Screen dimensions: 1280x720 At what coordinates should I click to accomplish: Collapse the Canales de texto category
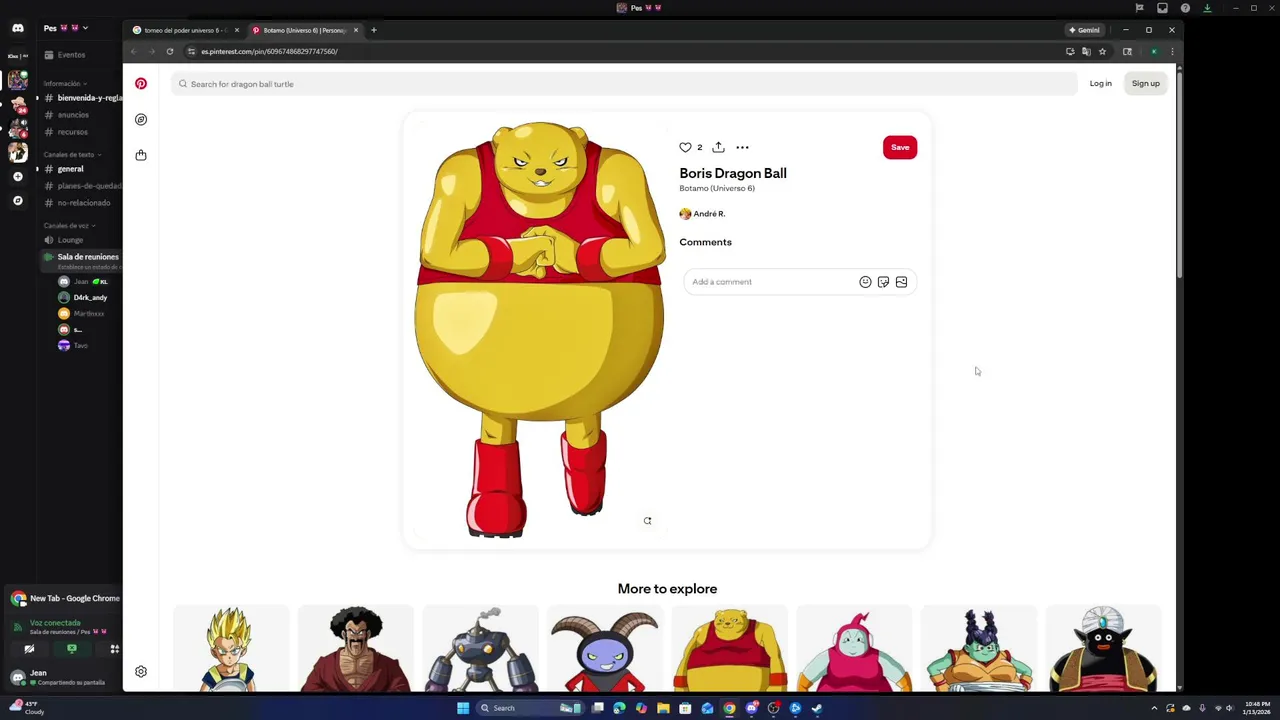(x=71, y=155)
